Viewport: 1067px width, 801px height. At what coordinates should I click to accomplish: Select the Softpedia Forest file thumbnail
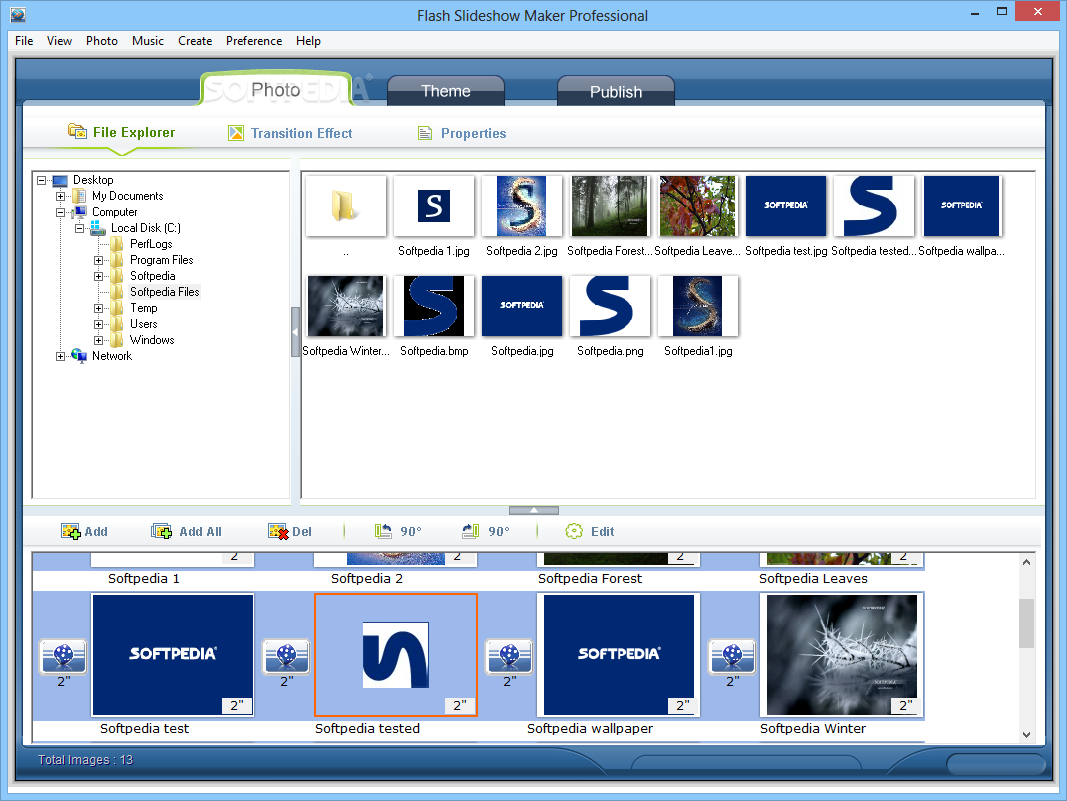tap(610, 206)
